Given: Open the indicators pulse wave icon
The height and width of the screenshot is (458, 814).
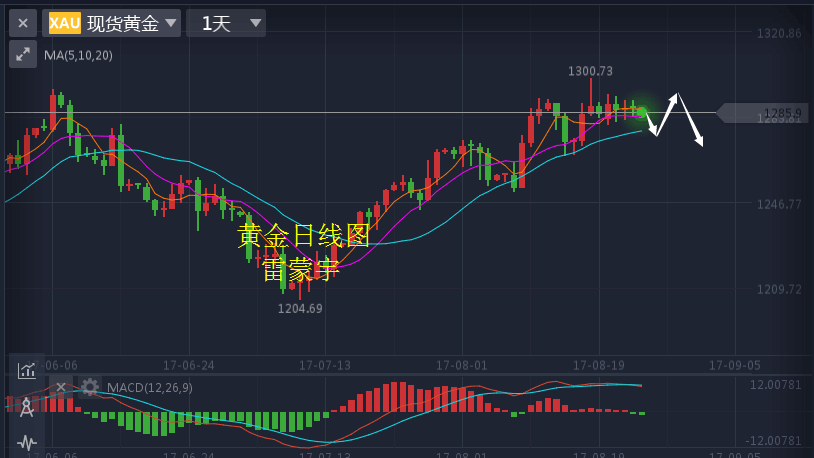Looking at the screenshot, I should pyautogui.click(x=27, y=441).
